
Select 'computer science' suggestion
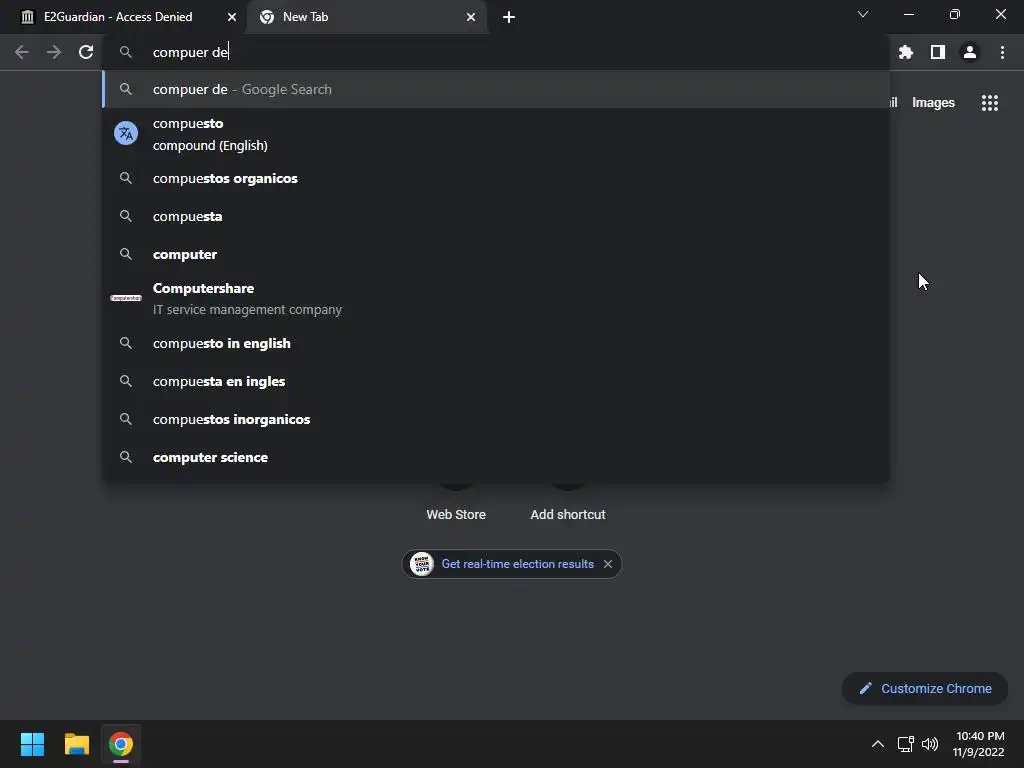(496, 457)
